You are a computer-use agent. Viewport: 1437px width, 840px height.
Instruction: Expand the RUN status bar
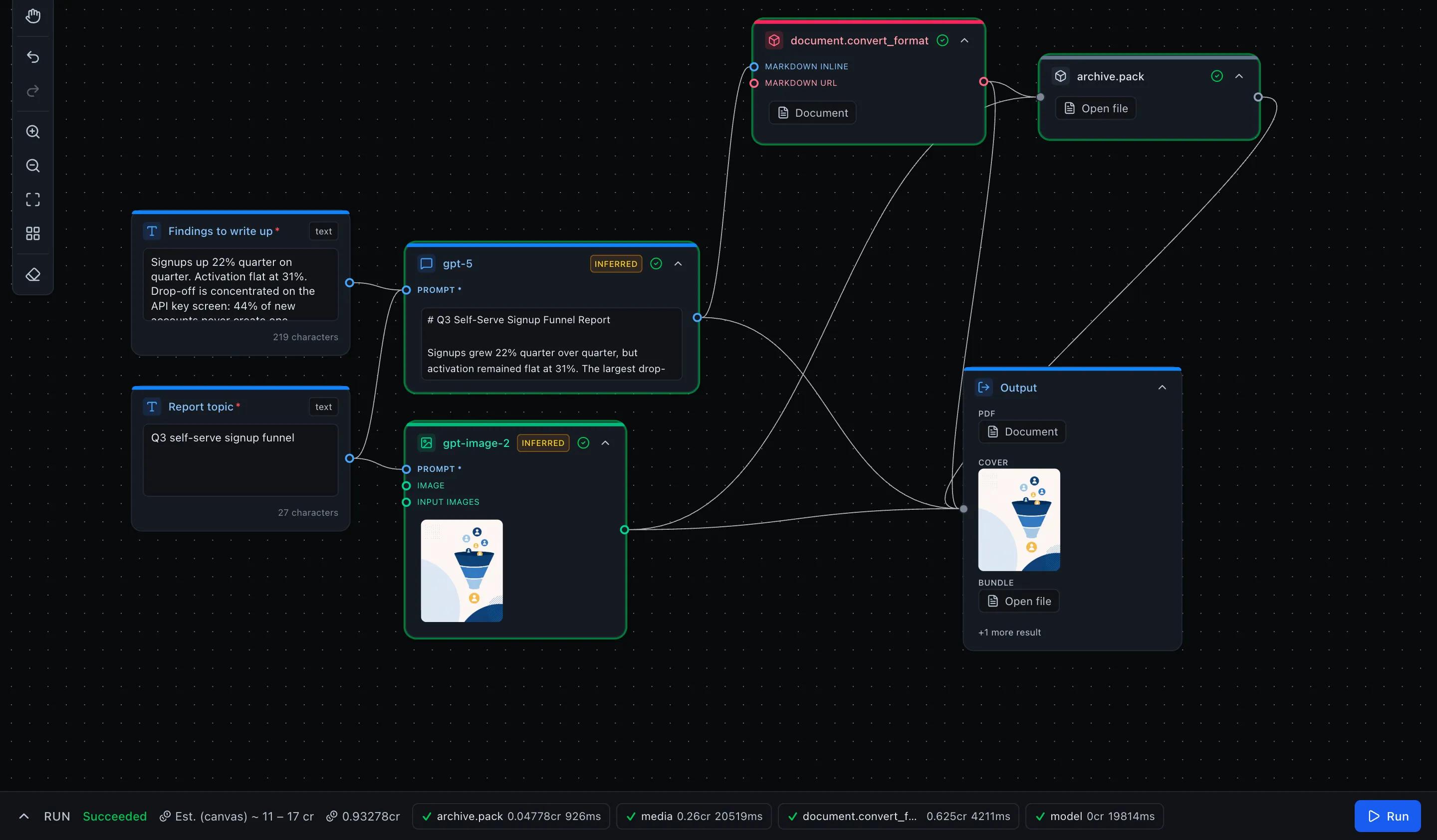click(24, 816)
